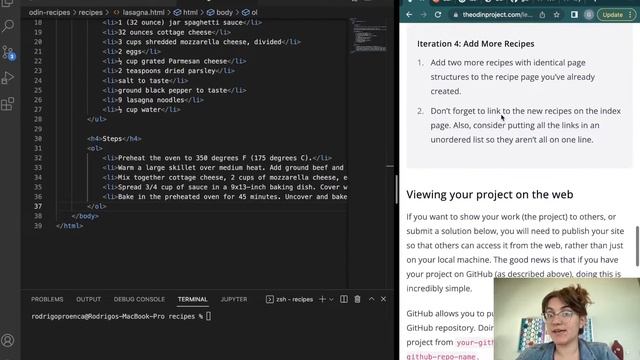Screen dimensions: 640x360
Task: Click the 'Preheat the oven' code line
Action: coord(217,158)
